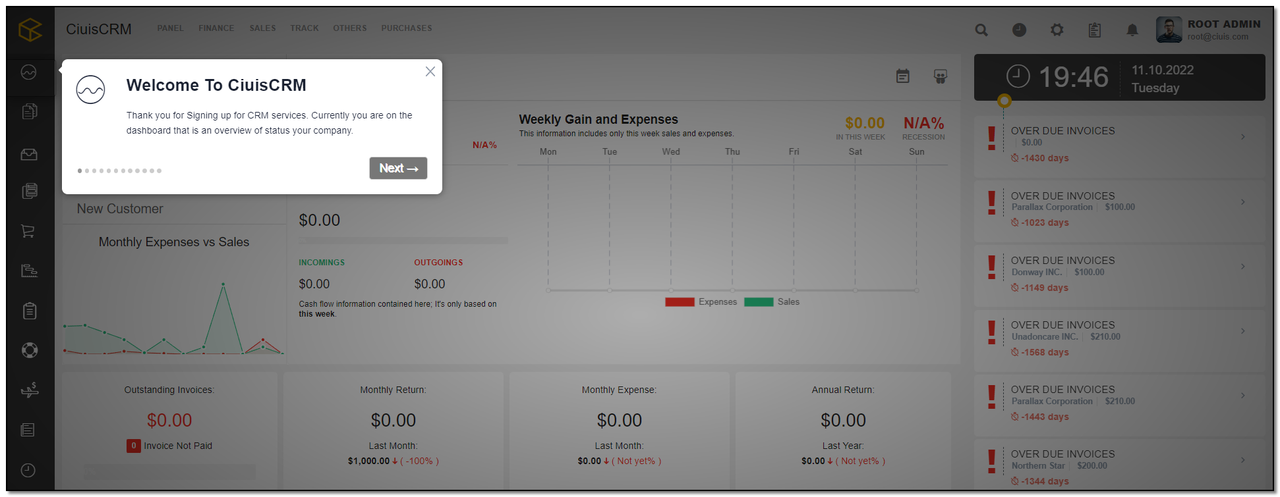This screenshot has height=497, width=1280.
Task: Click the $1,000.00 last month value
Action: point(367,461)
